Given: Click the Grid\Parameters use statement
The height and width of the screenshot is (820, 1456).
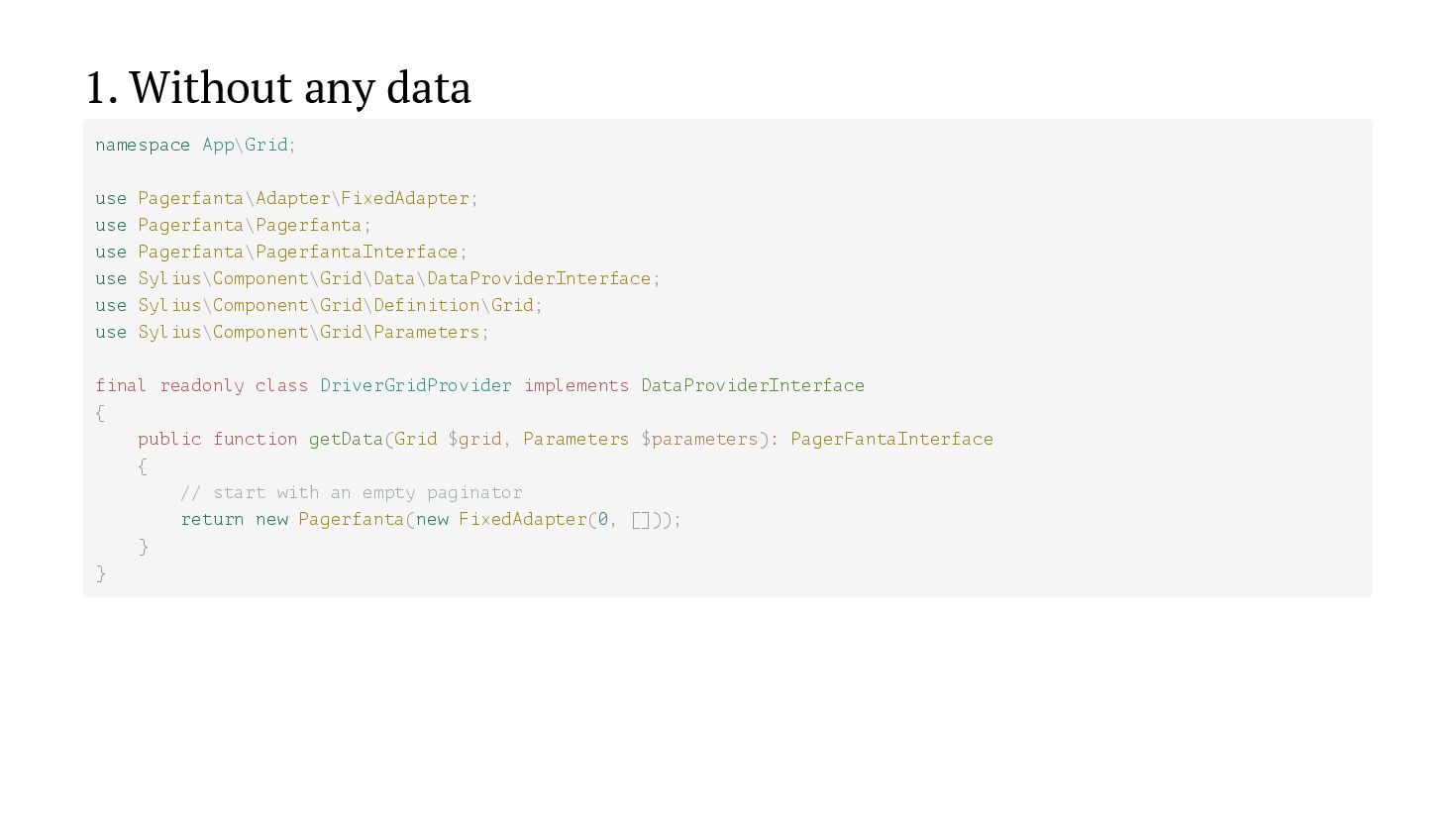Looking at the screenshot, I should pos(292,332).
